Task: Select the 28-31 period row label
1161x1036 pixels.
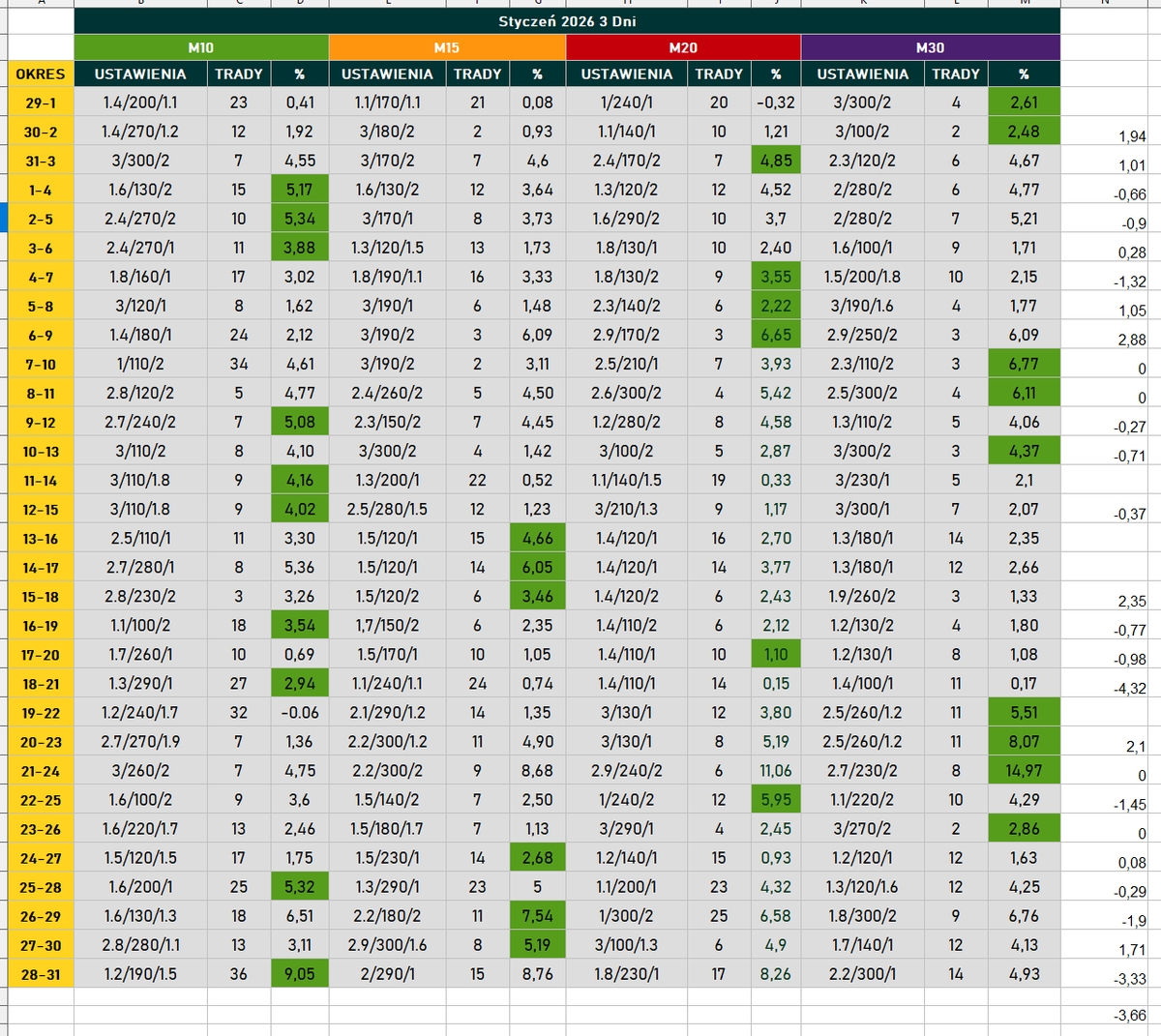Action: coord(41,974)
